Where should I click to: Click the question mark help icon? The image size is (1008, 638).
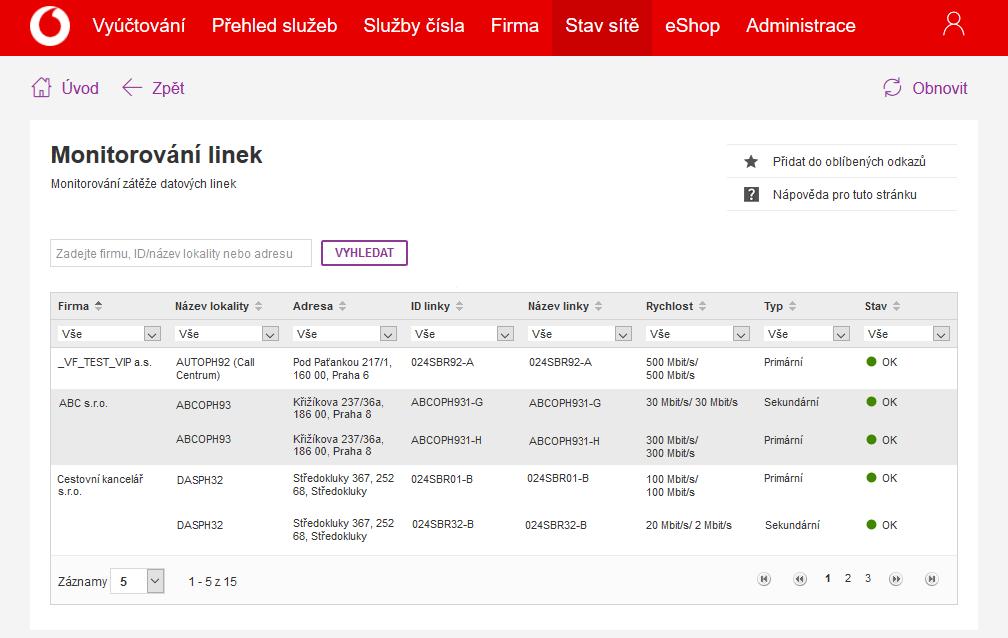tap(751, 194)
